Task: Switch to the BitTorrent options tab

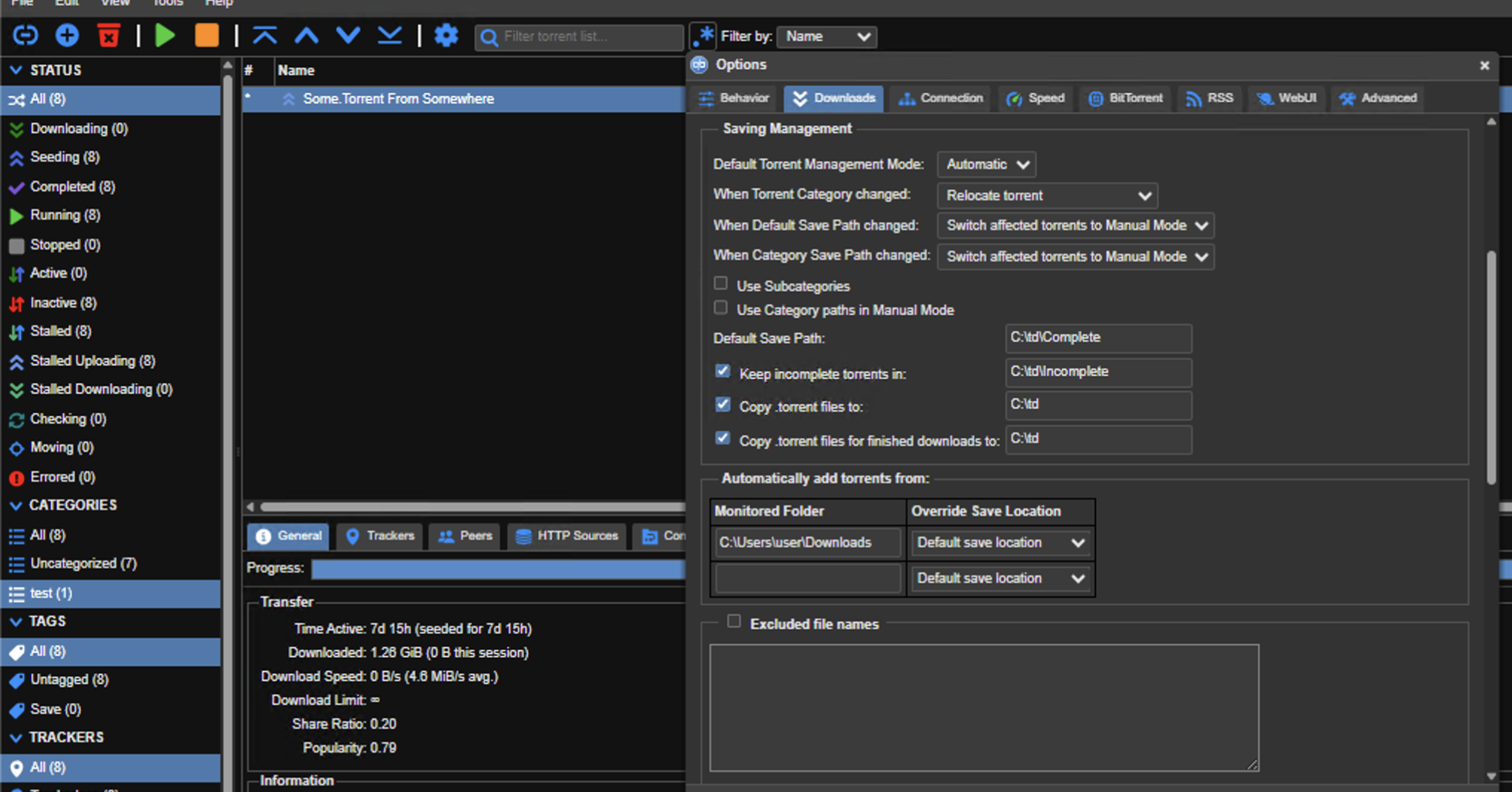Action: pos(1126,98)
